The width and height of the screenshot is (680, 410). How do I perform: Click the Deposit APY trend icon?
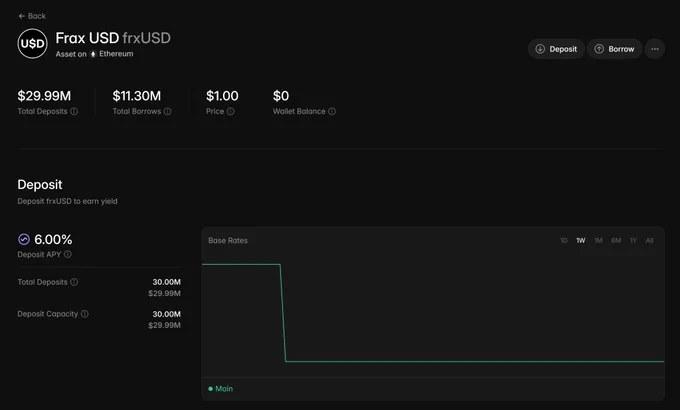24,239
